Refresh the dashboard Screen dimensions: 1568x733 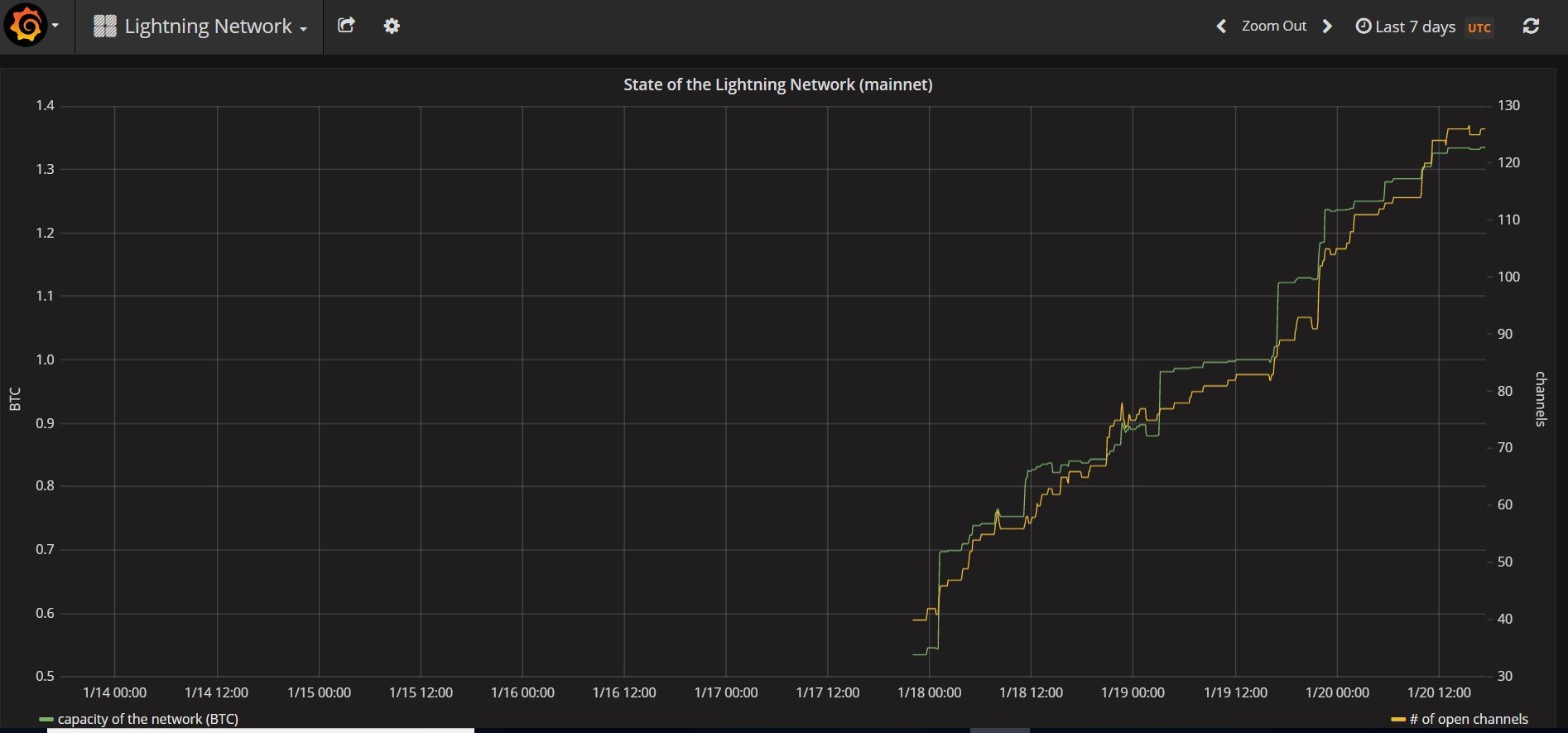point(1531,27)
